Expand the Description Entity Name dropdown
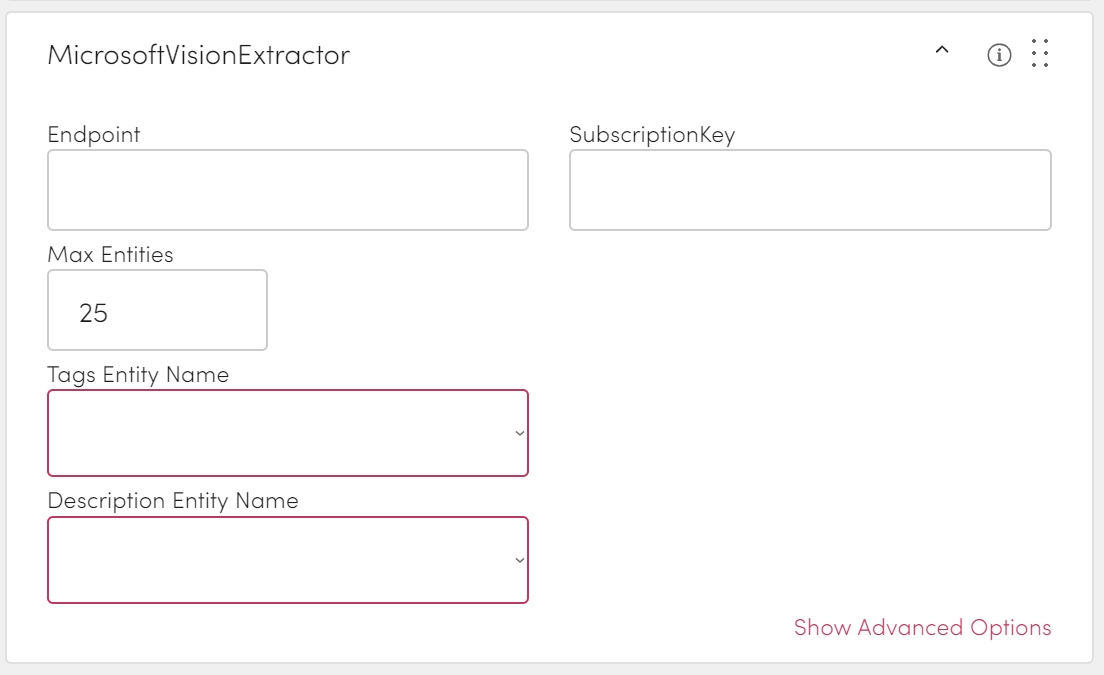 288,560
